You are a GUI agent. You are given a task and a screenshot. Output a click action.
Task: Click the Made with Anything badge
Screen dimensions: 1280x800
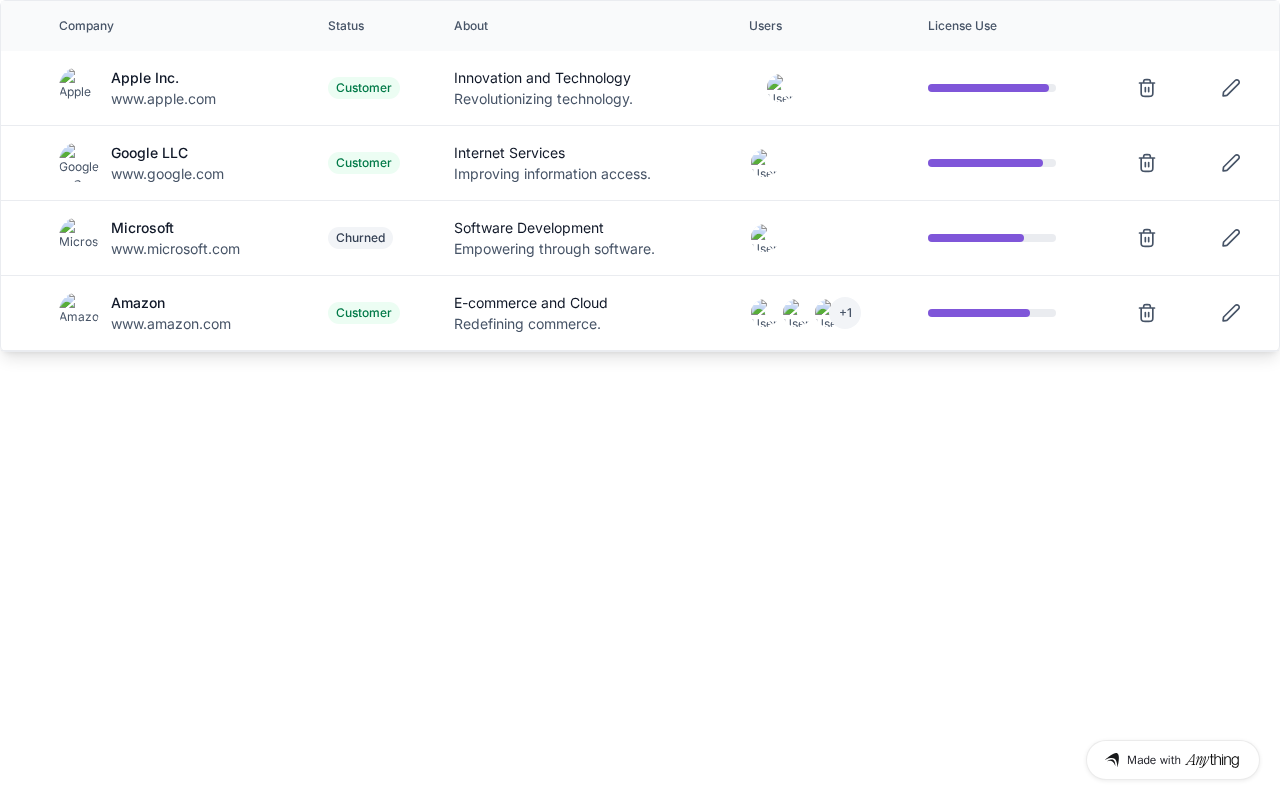1172,760
